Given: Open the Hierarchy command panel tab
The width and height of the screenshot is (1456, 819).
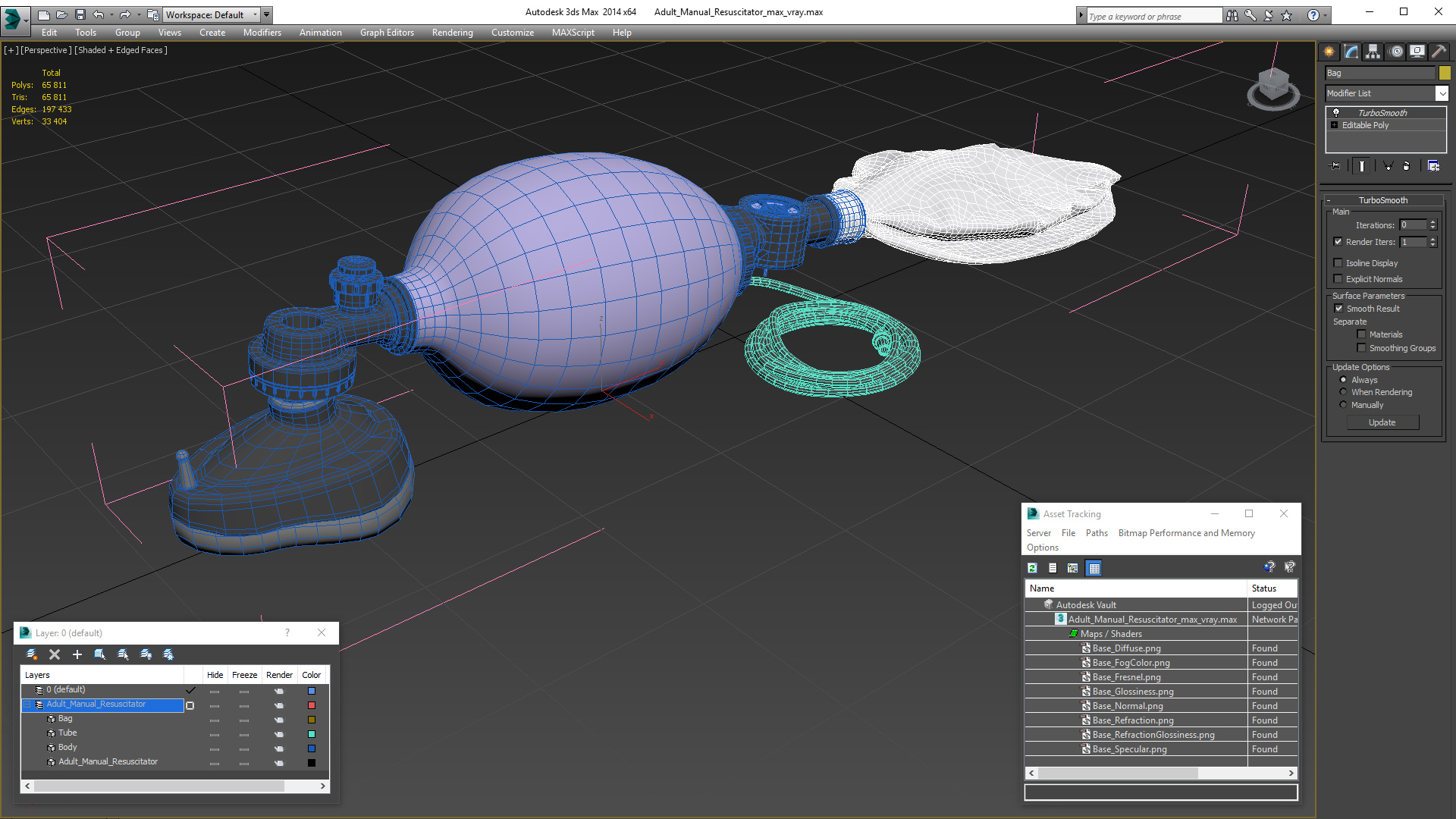Looking at the screenshot, I should click(x=1373, y=52).
